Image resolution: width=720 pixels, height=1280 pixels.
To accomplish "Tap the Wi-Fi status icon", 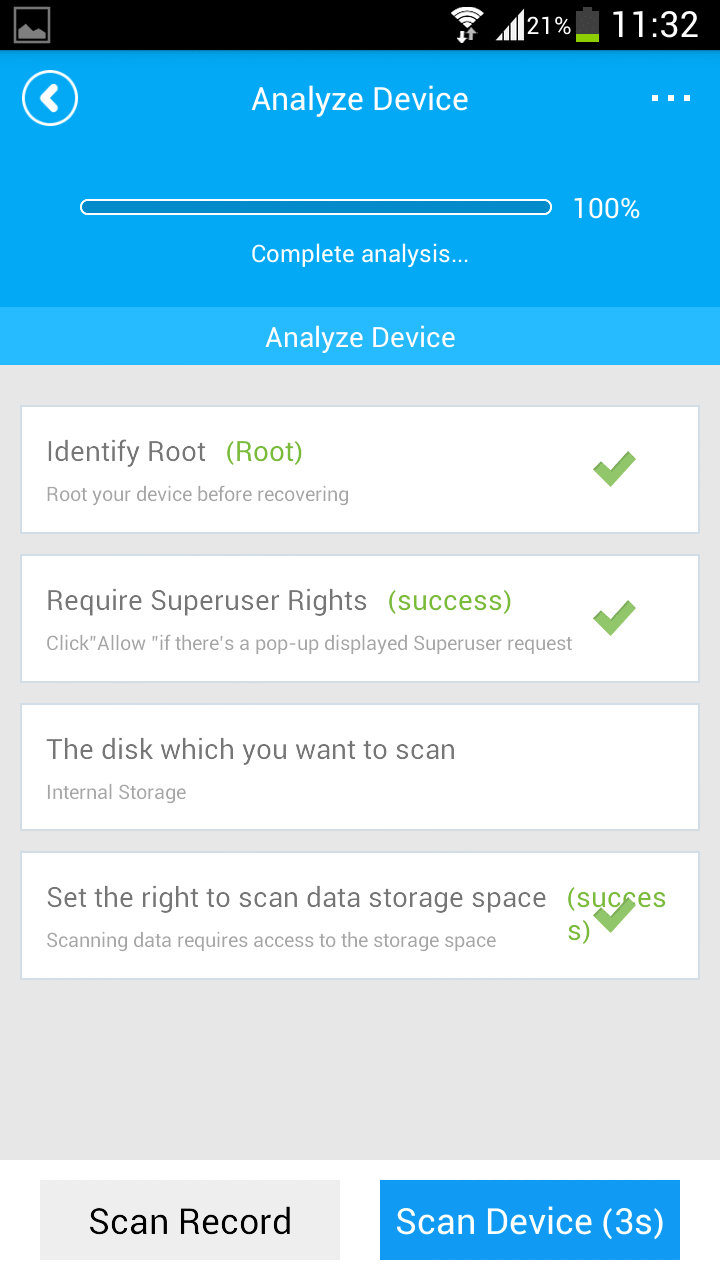I will tap(466, 24).
